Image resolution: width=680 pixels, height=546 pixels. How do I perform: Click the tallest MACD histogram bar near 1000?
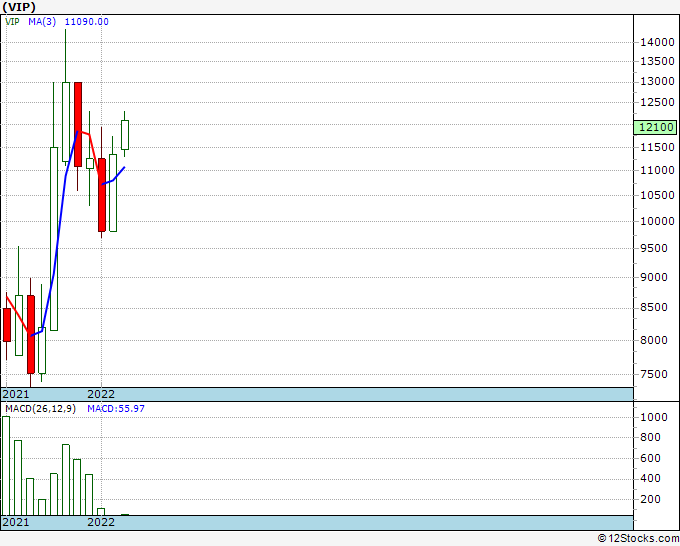pyautogui.click(x=6, y=466)
